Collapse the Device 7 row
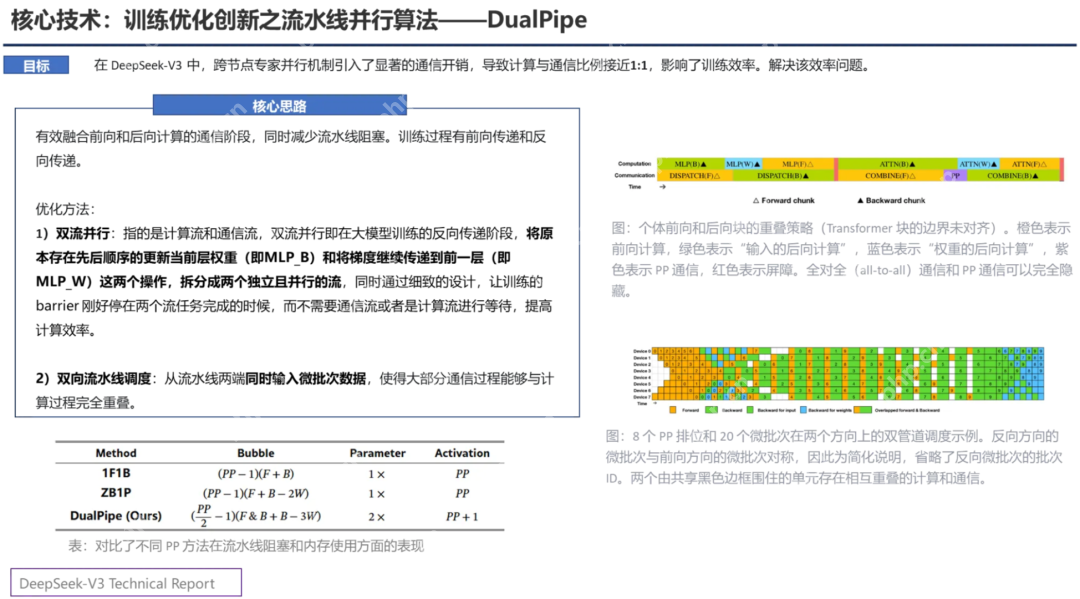 [x=640, y=397]
